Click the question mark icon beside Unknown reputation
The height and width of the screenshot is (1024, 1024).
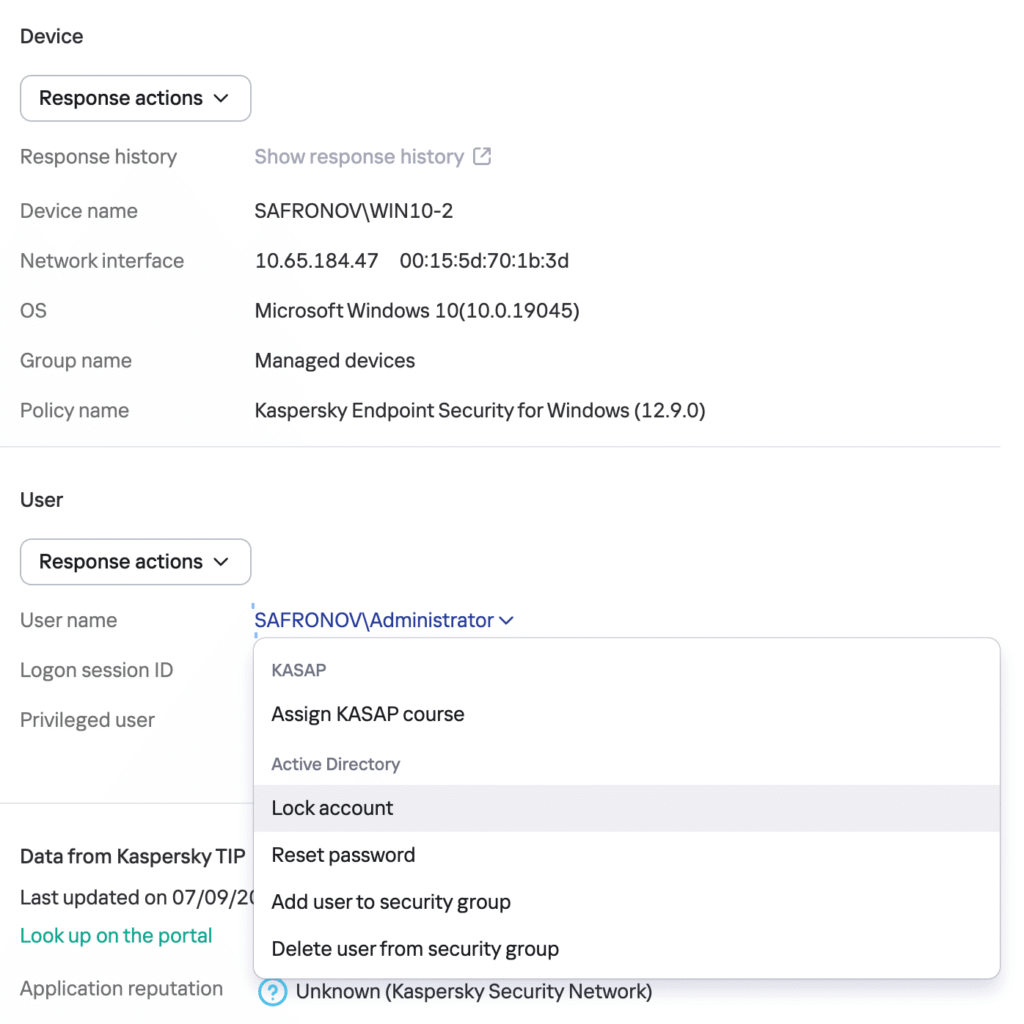(x=273, y=993)
